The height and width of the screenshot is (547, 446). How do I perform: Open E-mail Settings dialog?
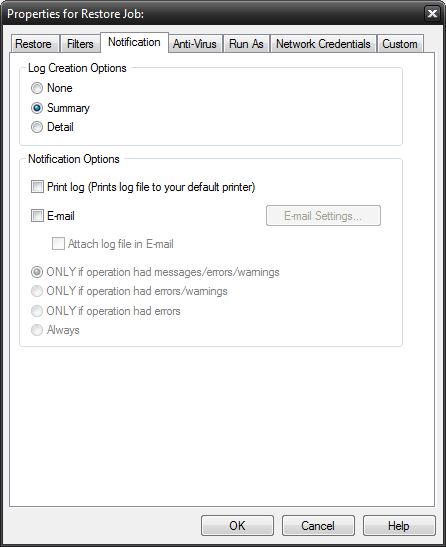(x=323, y=216)
